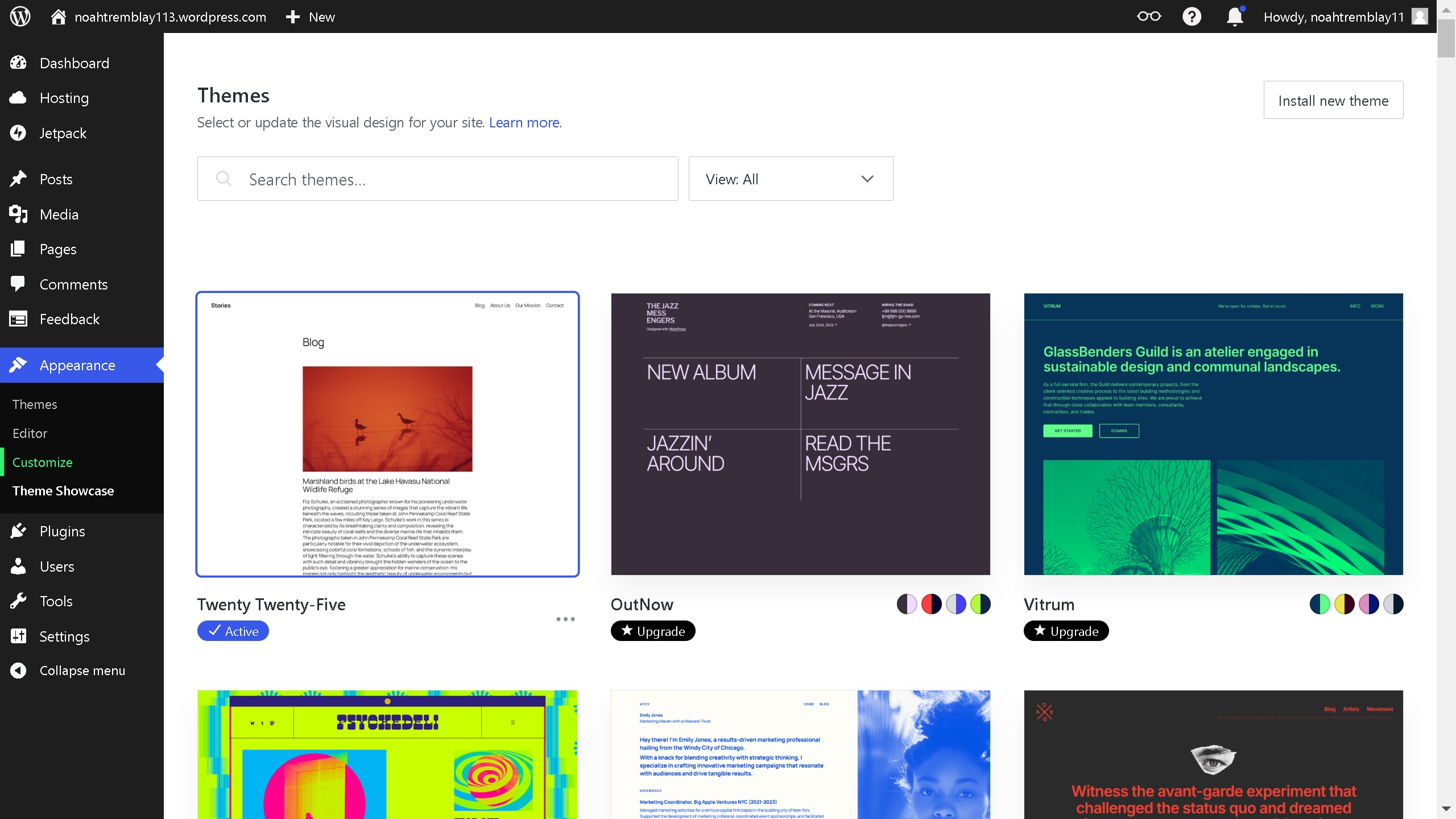Select the Customize submenu item

click(43, 462)
